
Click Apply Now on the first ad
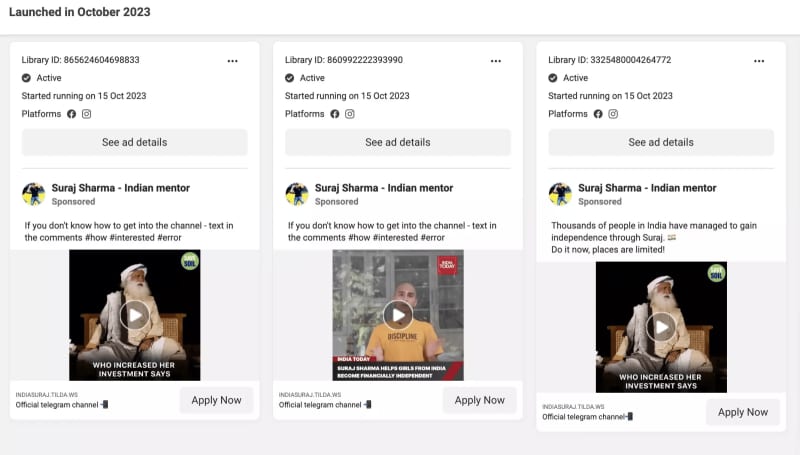pyautogui.click(x=216, y=400)
